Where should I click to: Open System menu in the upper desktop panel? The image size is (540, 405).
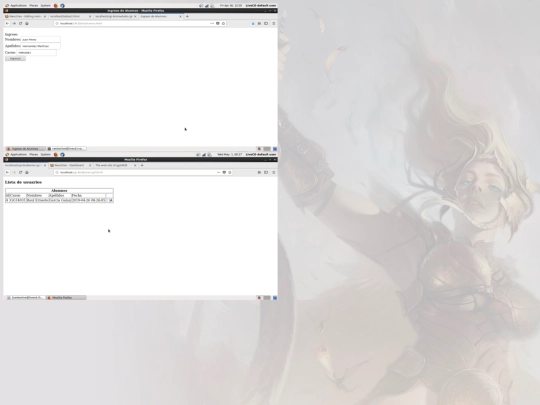(x=45, y=6)
